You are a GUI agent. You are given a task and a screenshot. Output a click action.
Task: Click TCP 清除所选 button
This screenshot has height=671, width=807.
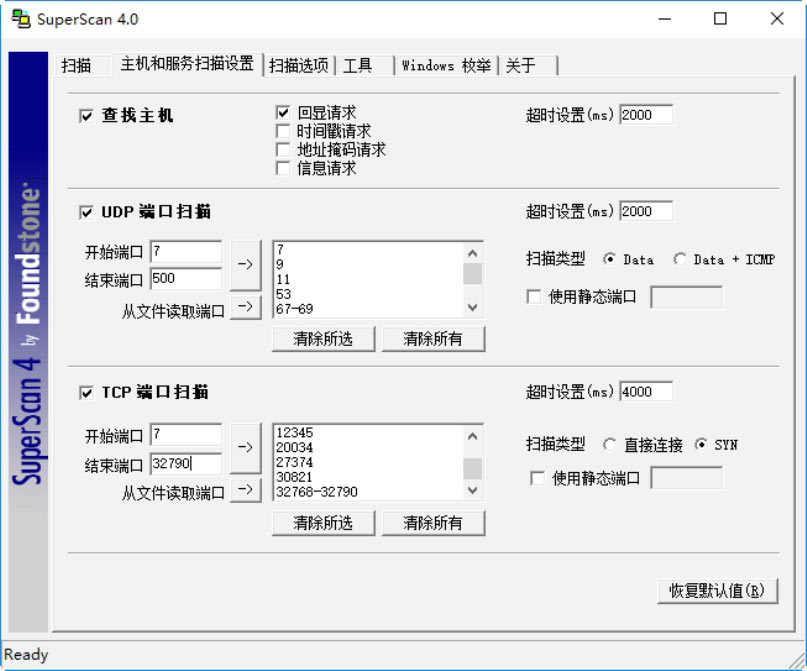pyautogui.click(x=323, y=523)
